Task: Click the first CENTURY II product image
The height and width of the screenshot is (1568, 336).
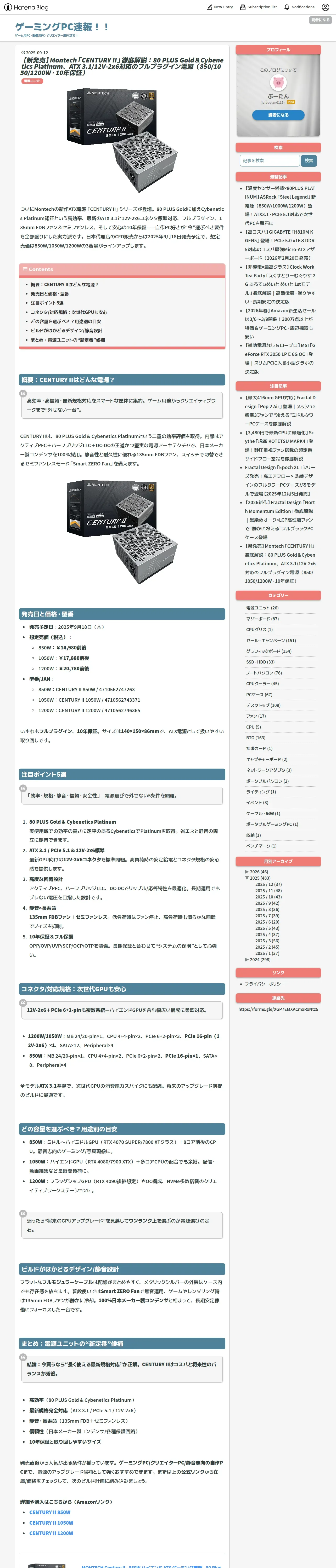Action: [122, 140]
